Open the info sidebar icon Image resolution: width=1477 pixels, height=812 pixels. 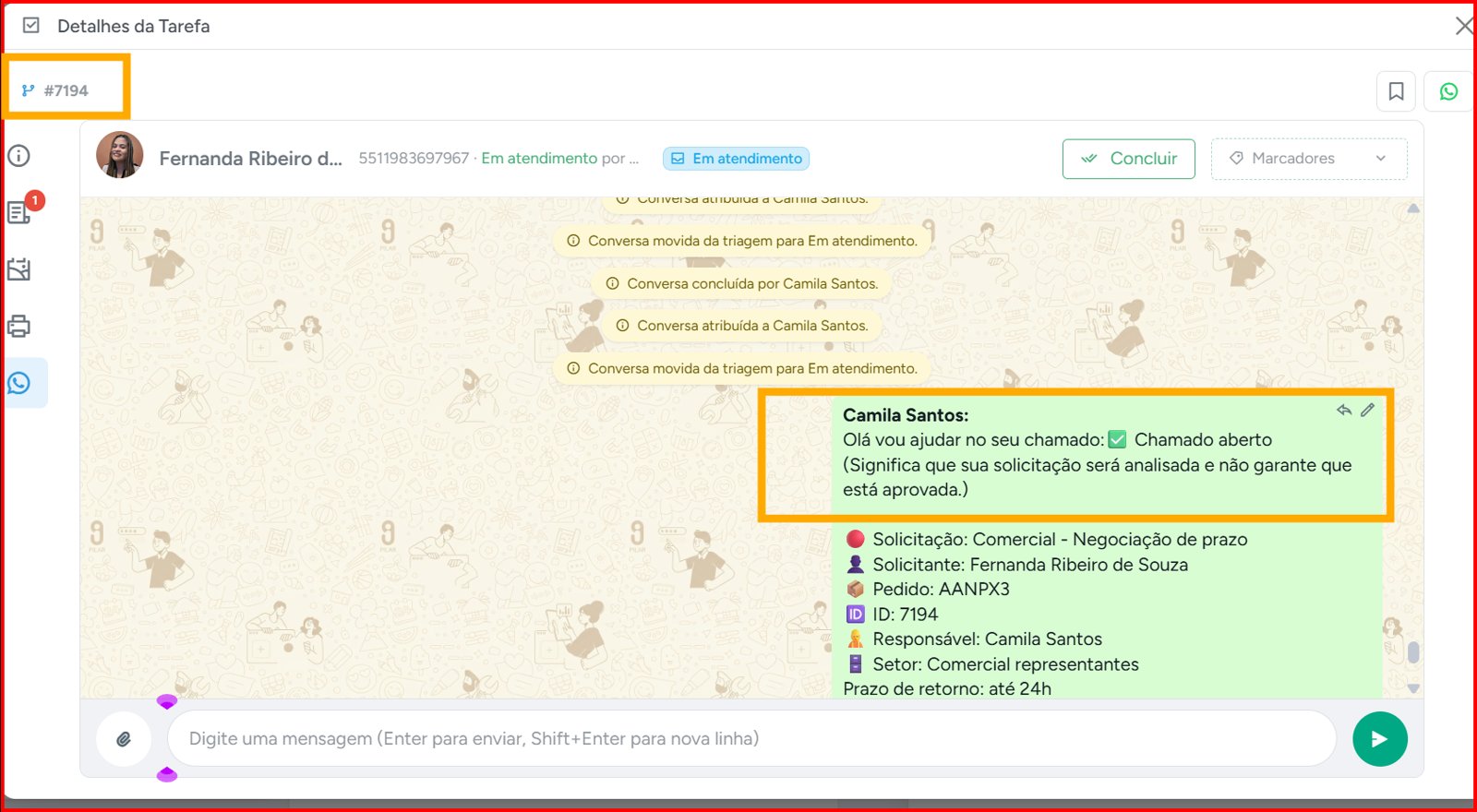18,155
